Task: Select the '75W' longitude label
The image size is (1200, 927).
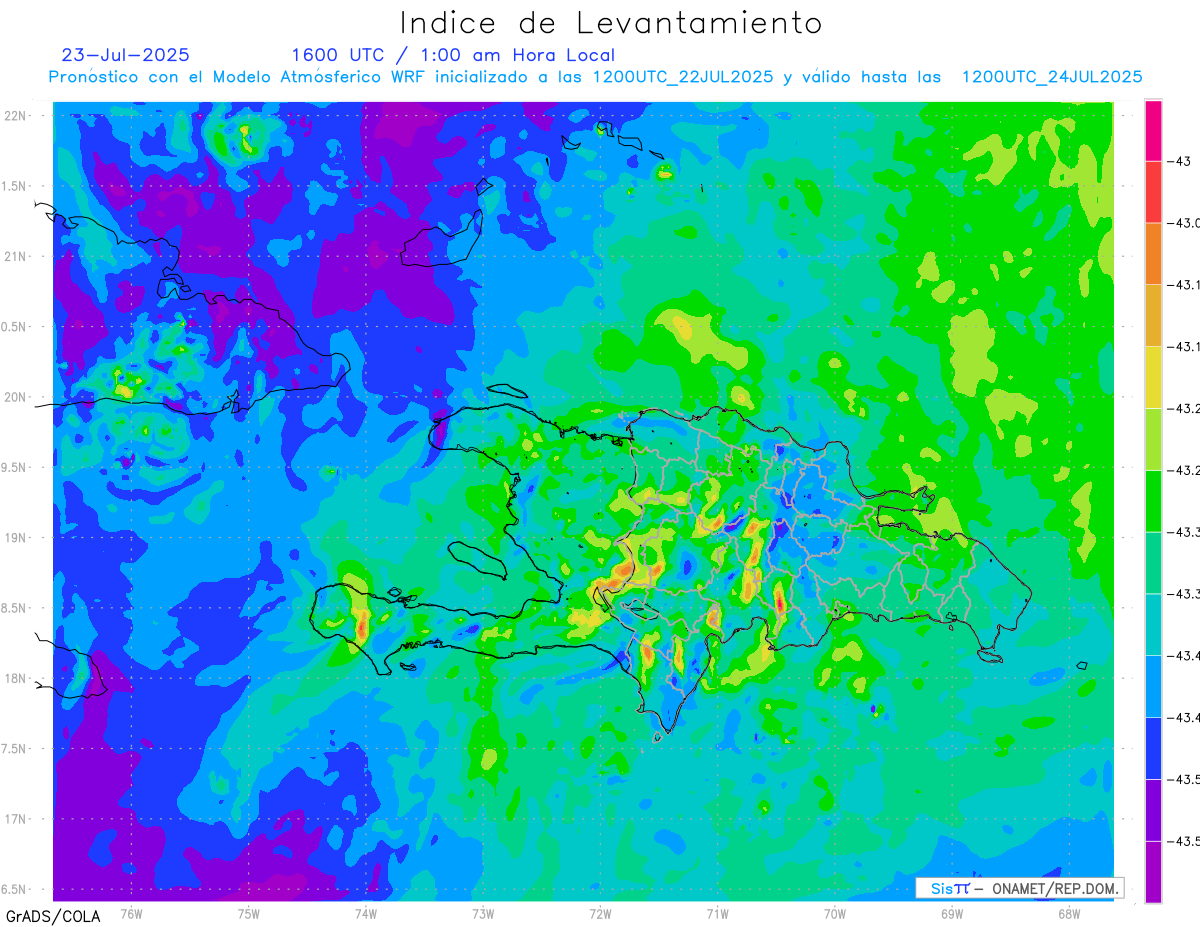Action: pyautogui.click(x=248, y=913)
